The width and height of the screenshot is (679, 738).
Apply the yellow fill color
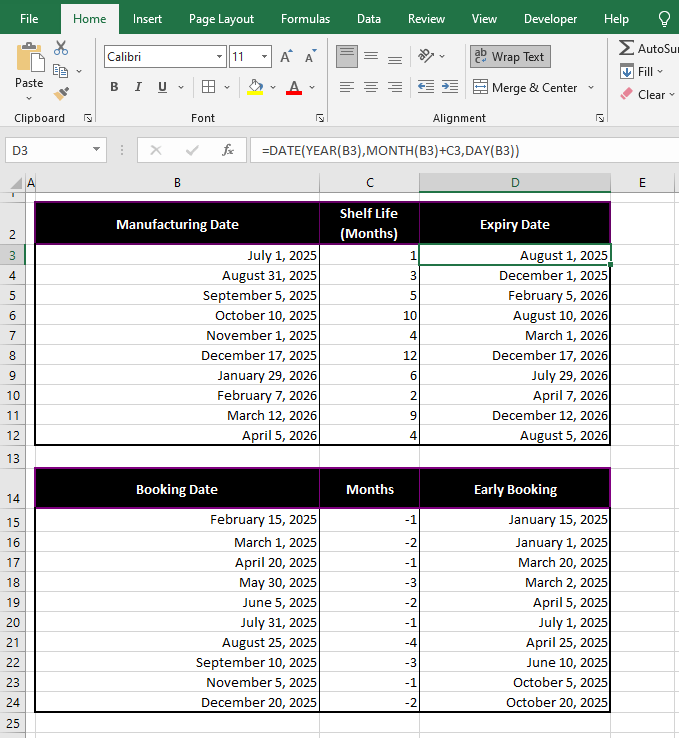(256, 87)
